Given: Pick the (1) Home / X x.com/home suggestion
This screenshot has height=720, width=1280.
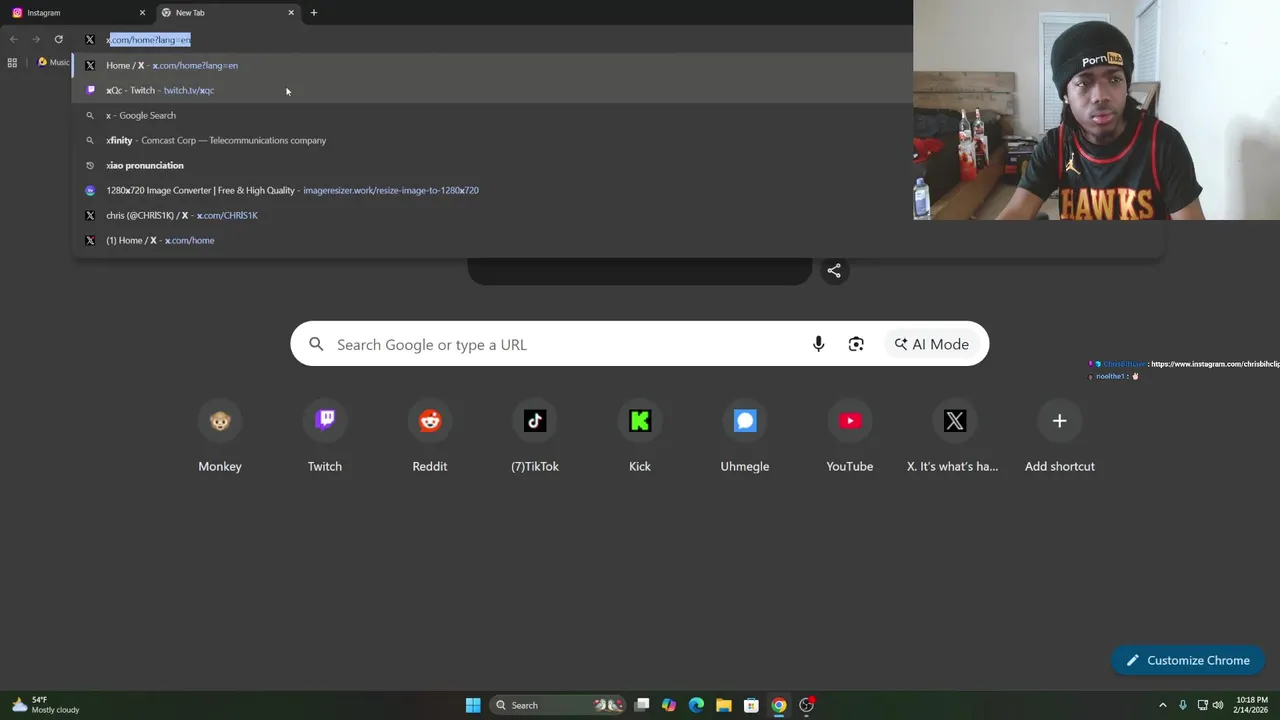Looking at the screenshot, I should (x=618, y=240).
